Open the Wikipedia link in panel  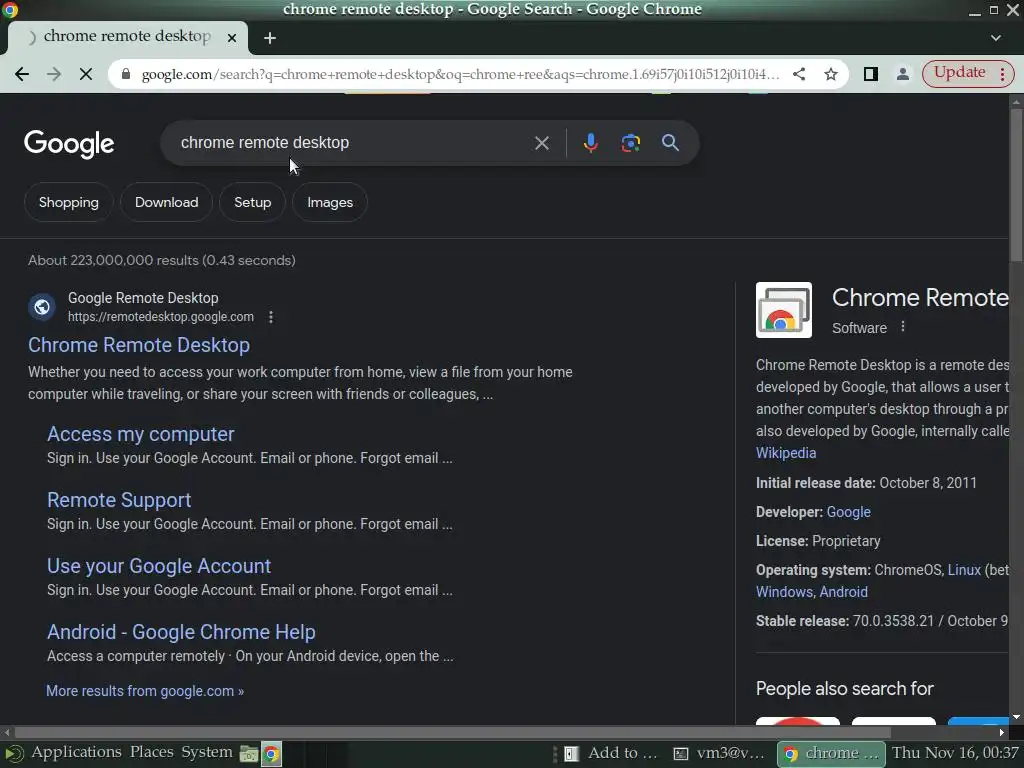(786, 453)
